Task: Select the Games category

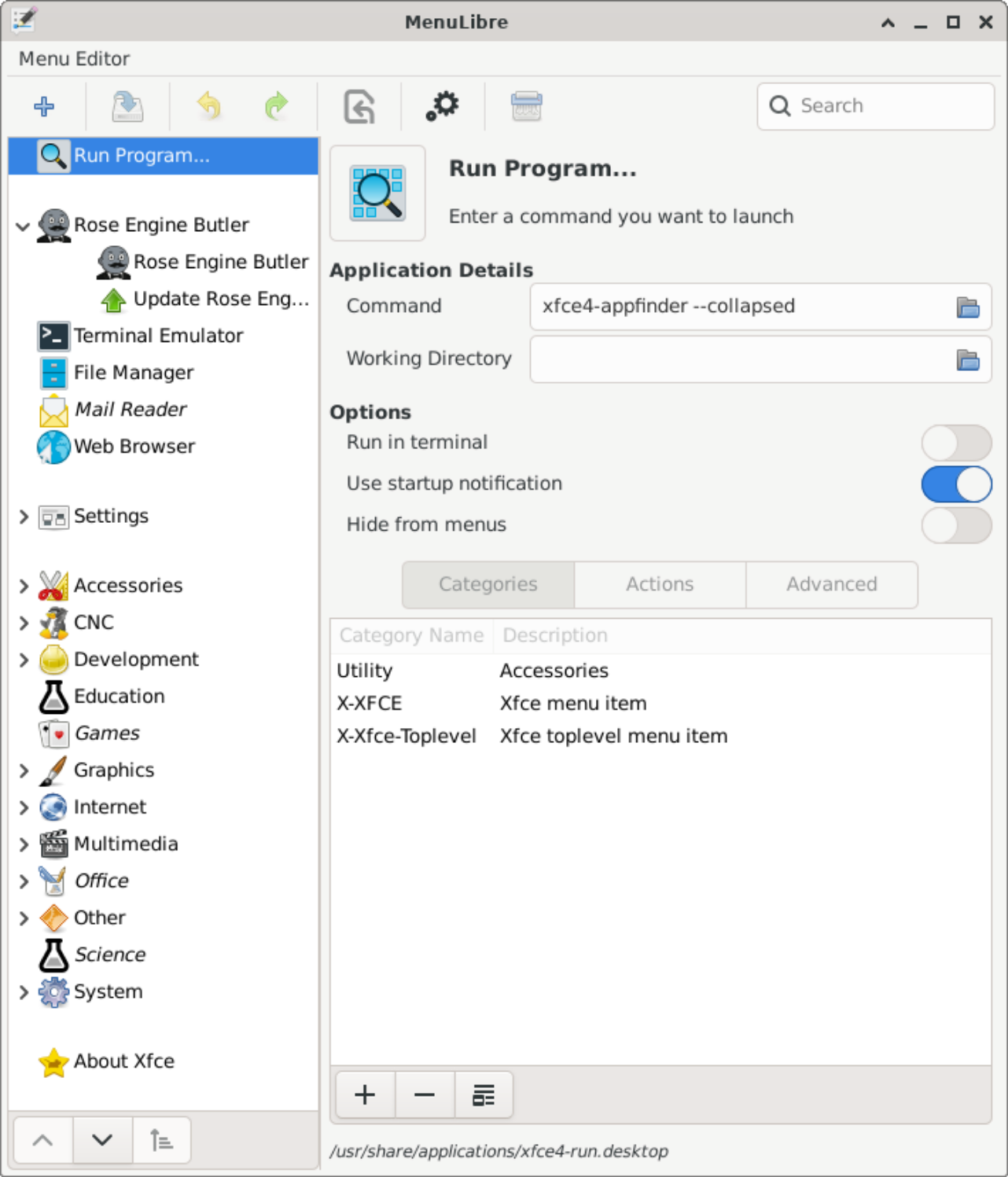Action: tap(164, 734)
